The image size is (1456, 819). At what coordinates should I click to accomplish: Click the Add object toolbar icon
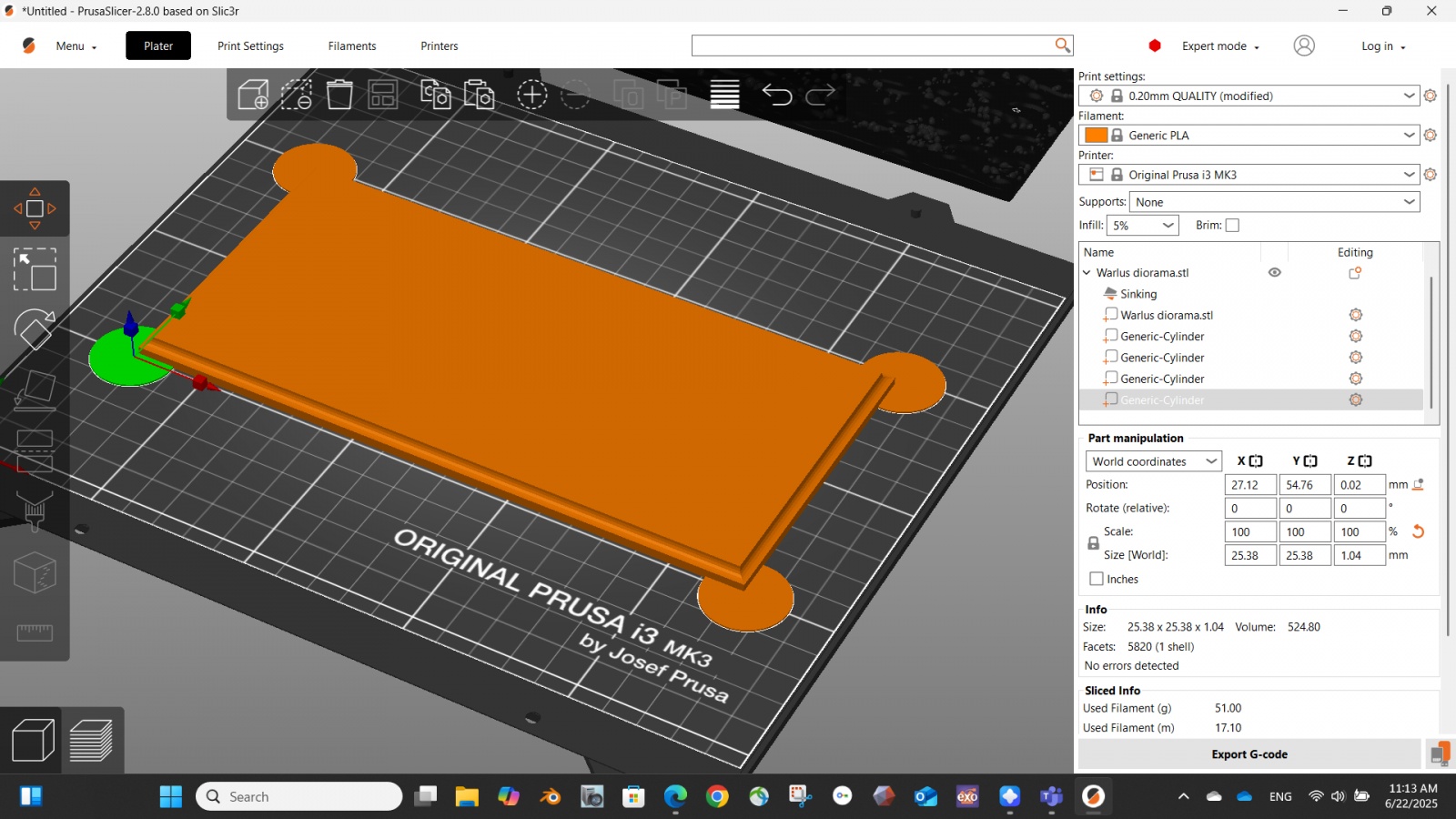(x=253, y=95)
